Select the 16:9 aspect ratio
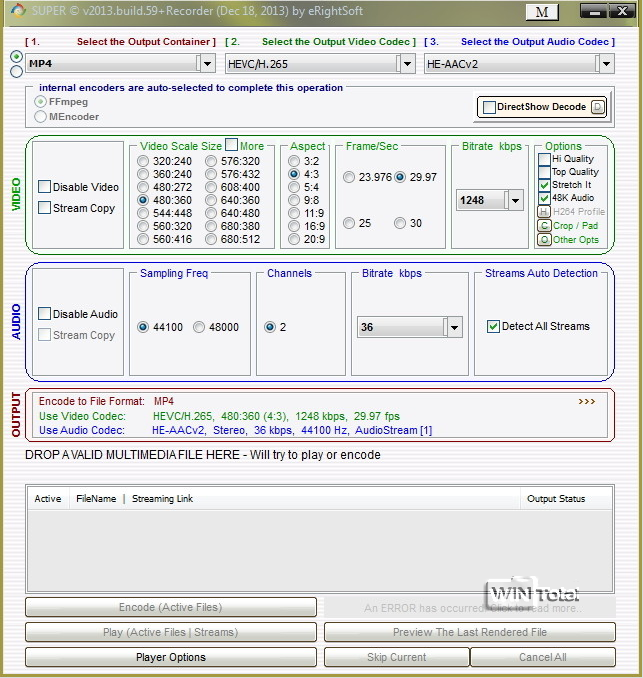This screenshot has width=643, height=678. [x=294, y=226]
